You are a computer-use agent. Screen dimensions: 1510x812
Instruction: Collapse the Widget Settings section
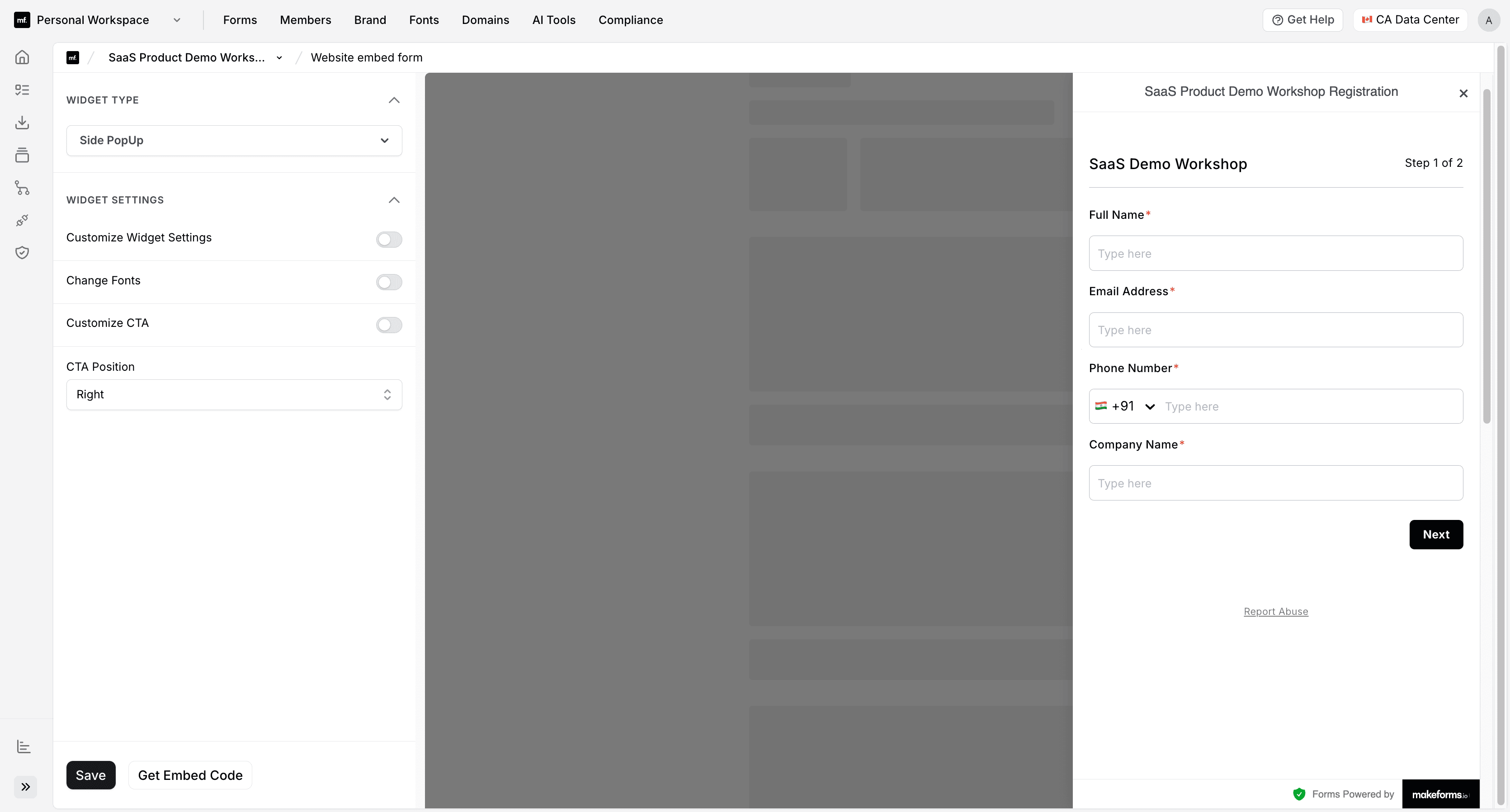[x=394, y=200]
